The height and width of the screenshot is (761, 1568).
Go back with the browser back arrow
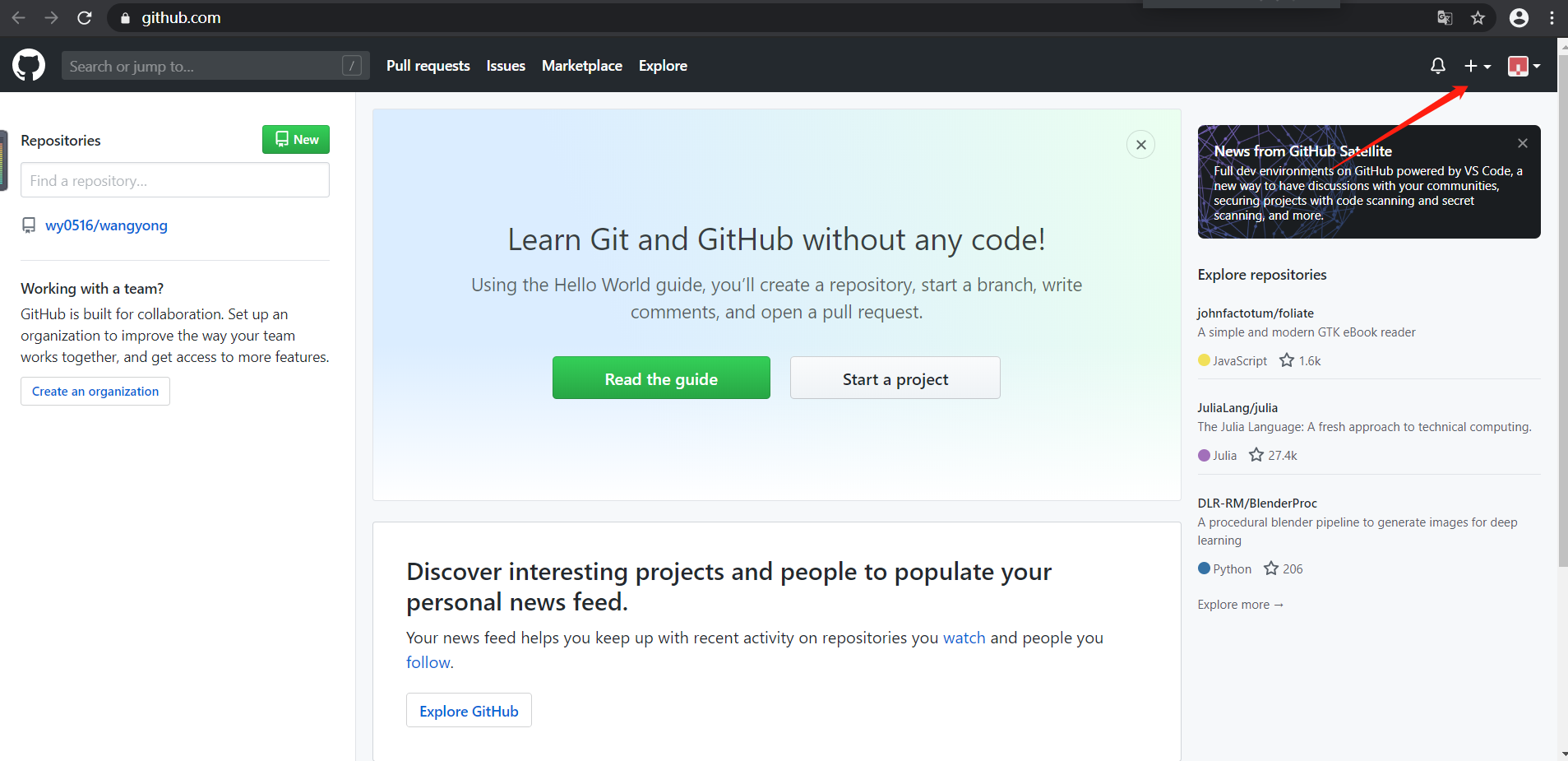point(18,17)
